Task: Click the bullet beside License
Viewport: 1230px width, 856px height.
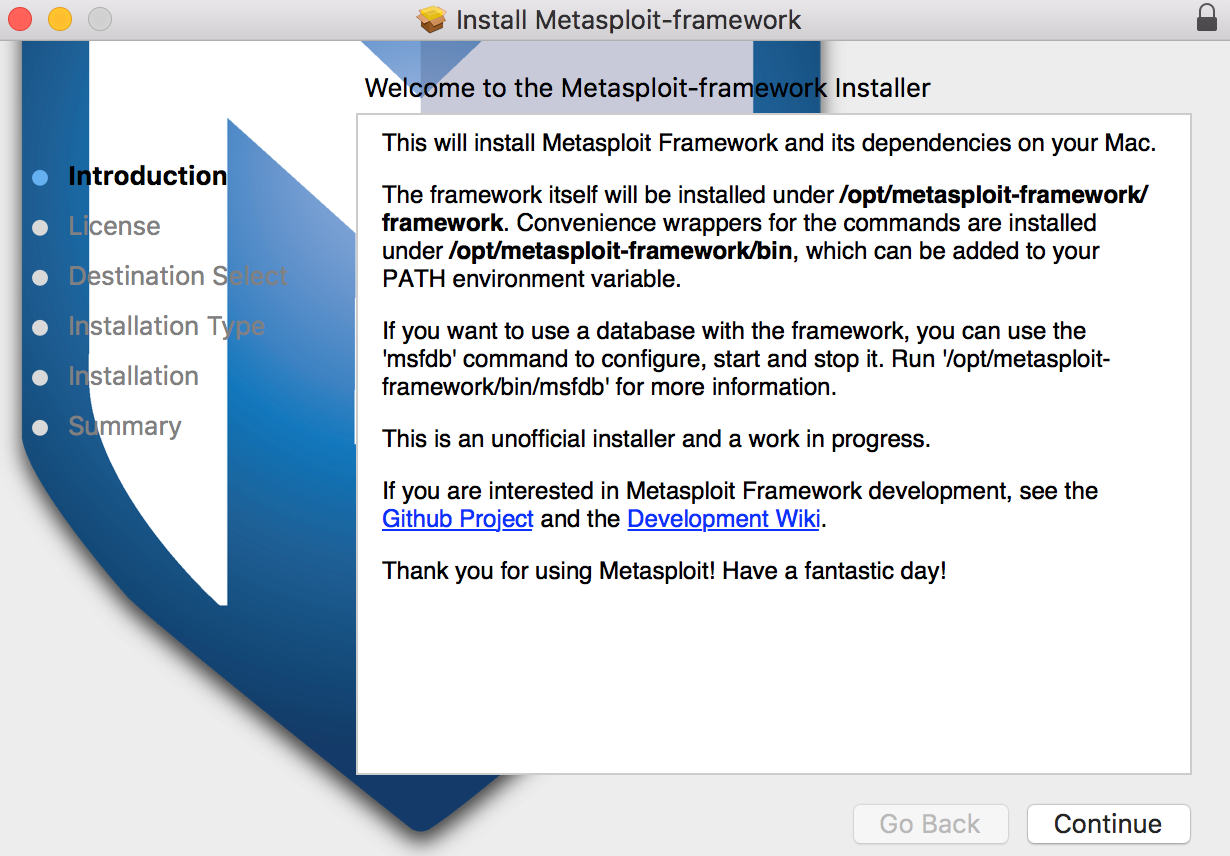Action: point(40,227)
